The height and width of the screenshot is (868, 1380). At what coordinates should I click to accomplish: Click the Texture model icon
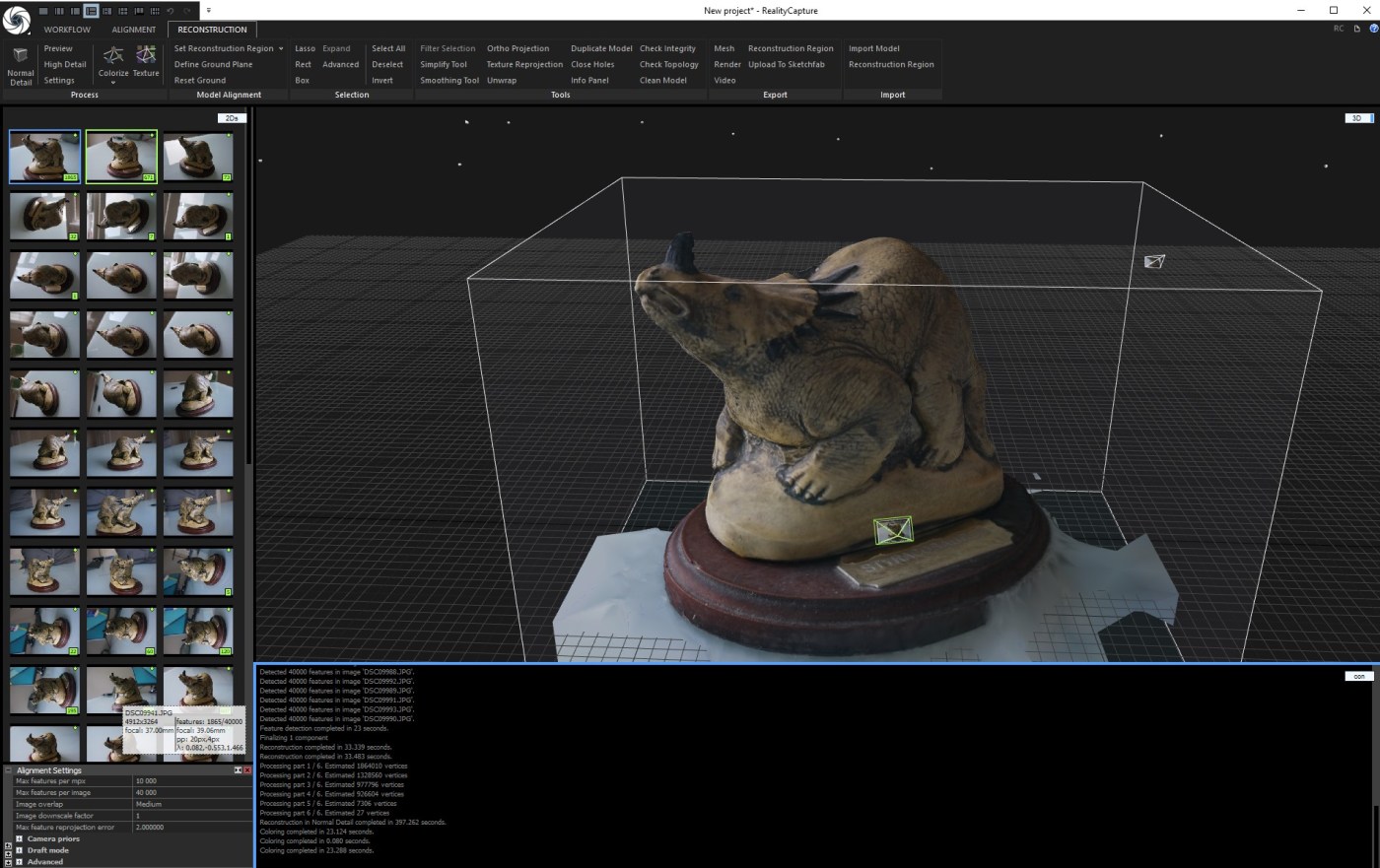146,55
